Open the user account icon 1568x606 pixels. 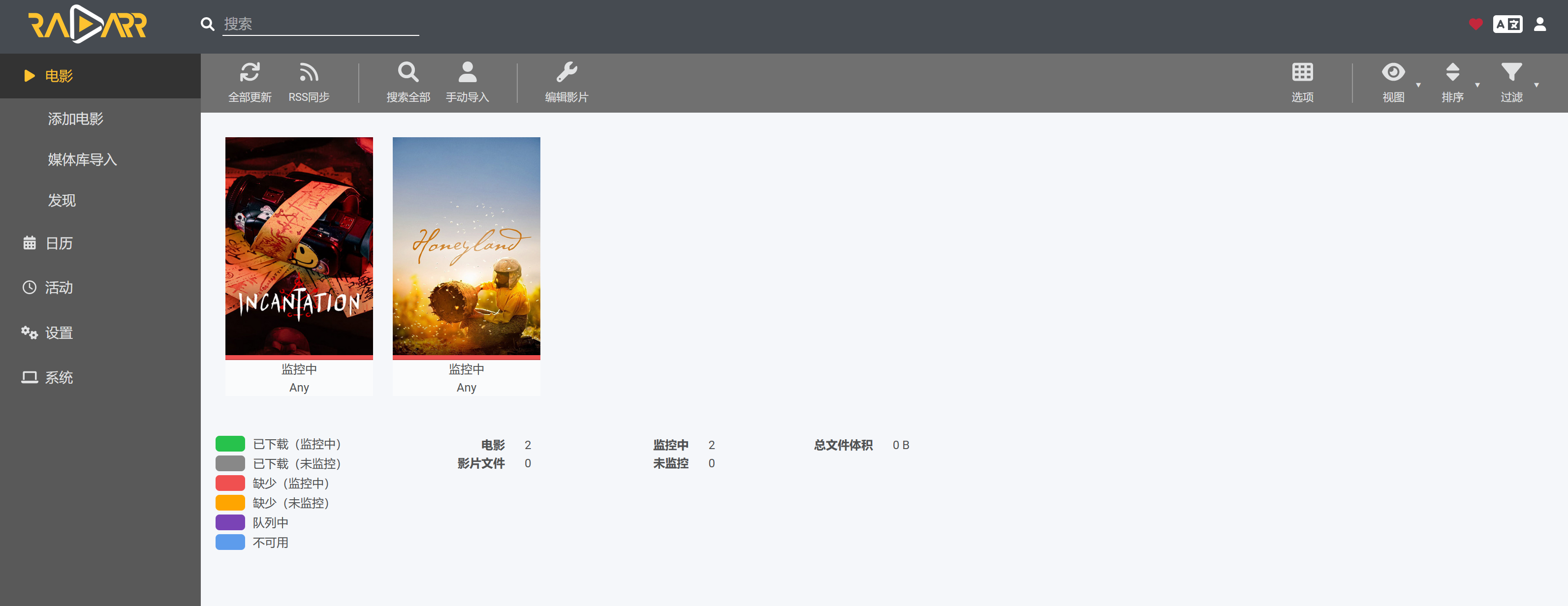[x=1540, y=24]
